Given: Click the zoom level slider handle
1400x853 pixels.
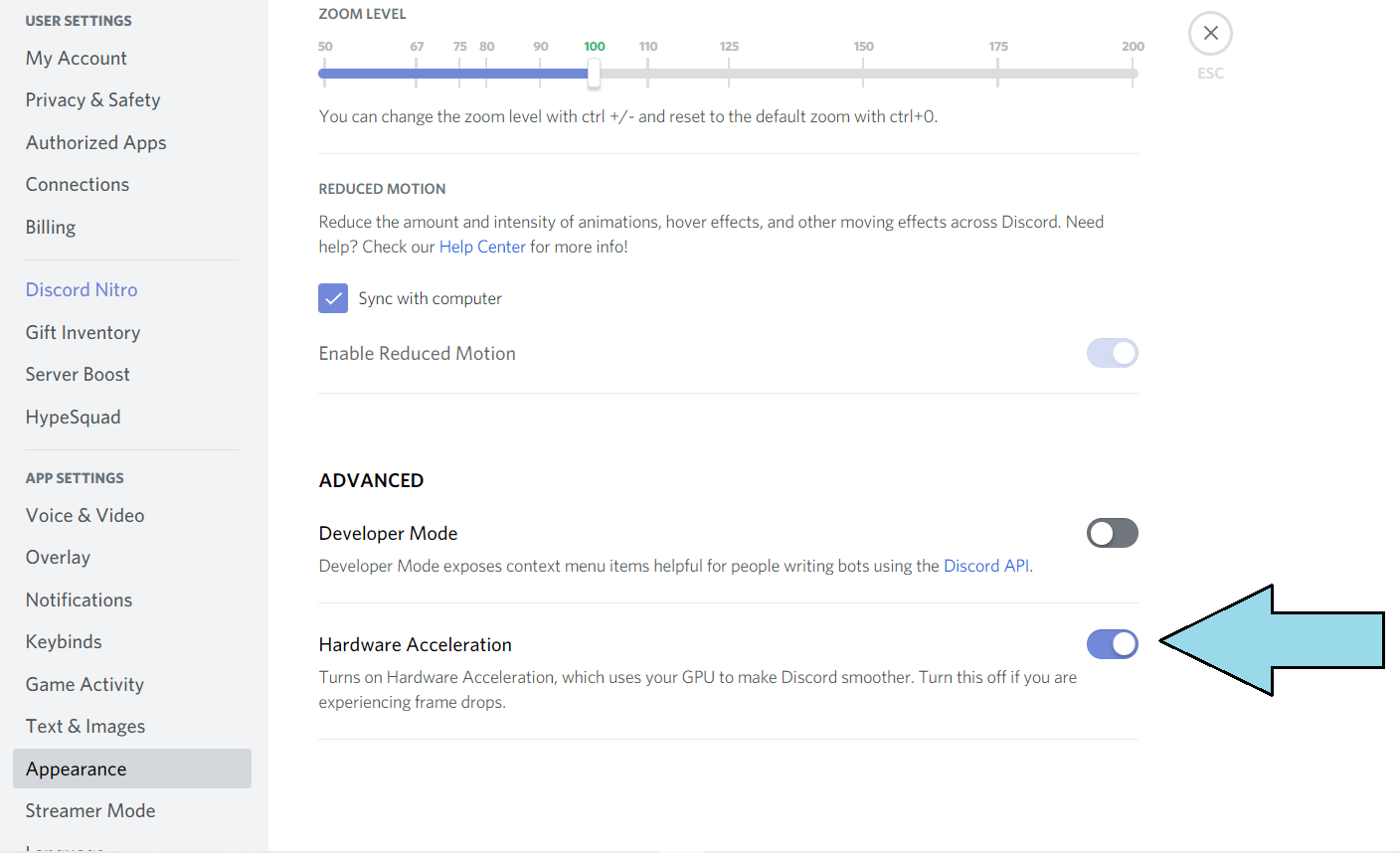Looking at the screenshot, I should (594, 73).
